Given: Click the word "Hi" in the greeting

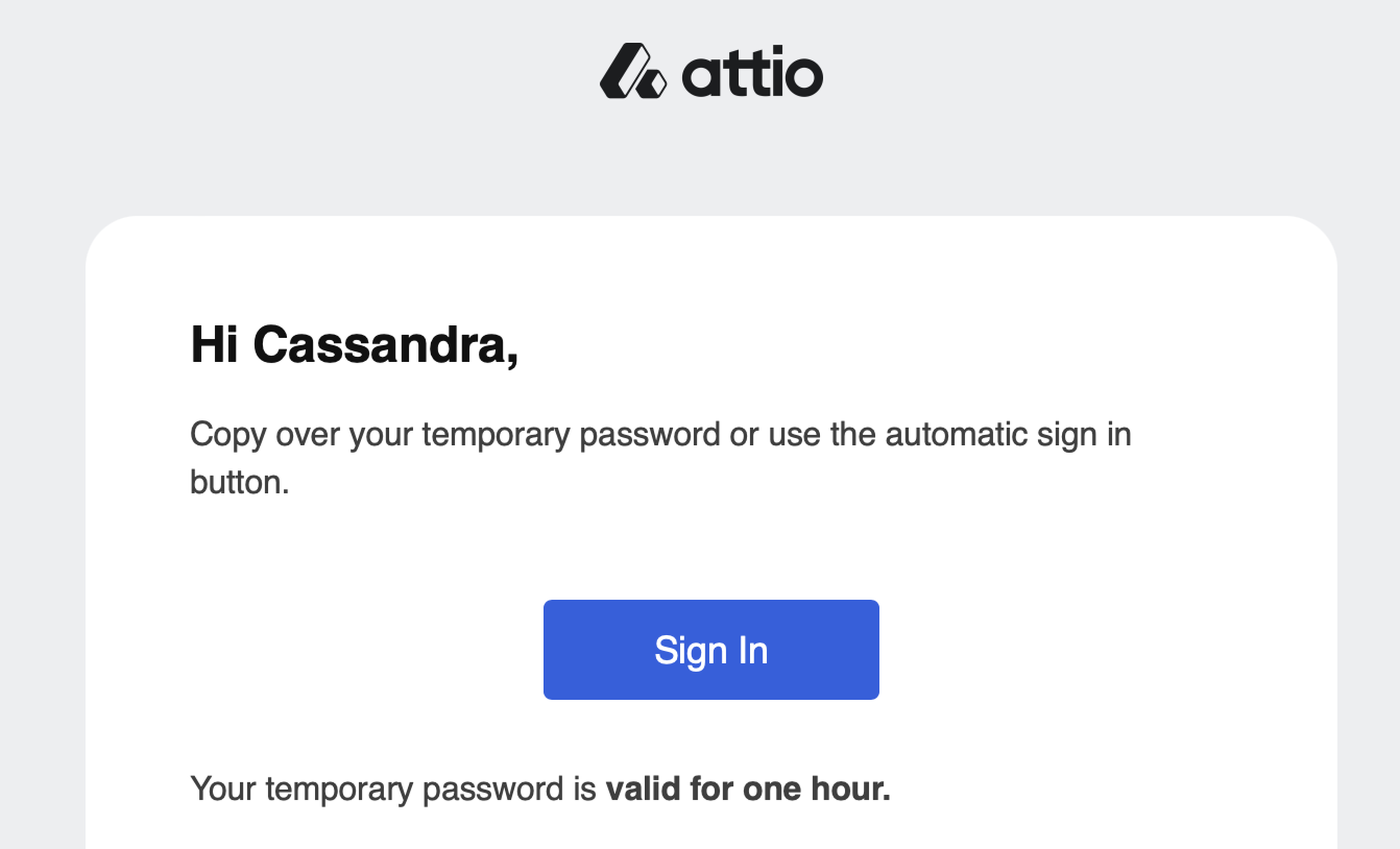Looking at the screenshot, I should pyautogui.click(x=214, y=345).
